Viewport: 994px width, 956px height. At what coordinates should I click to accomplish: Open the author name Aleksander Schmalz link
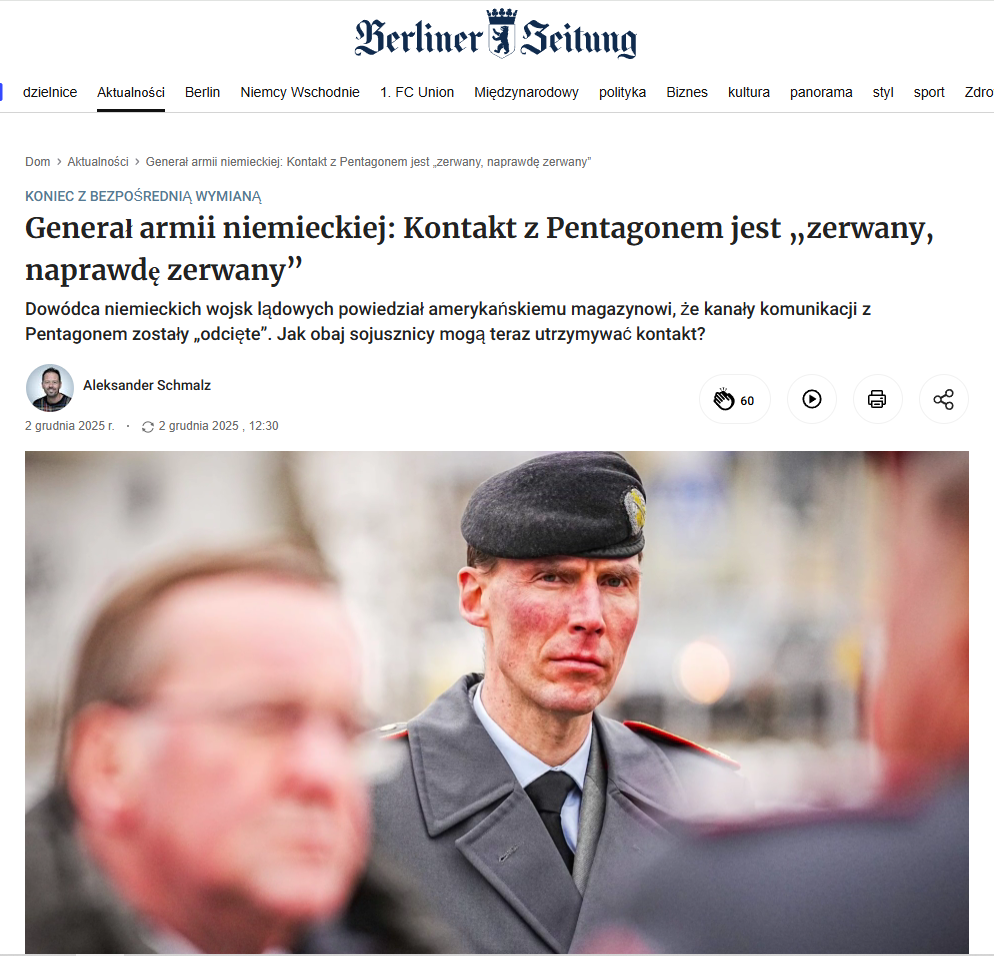(146, 385)
